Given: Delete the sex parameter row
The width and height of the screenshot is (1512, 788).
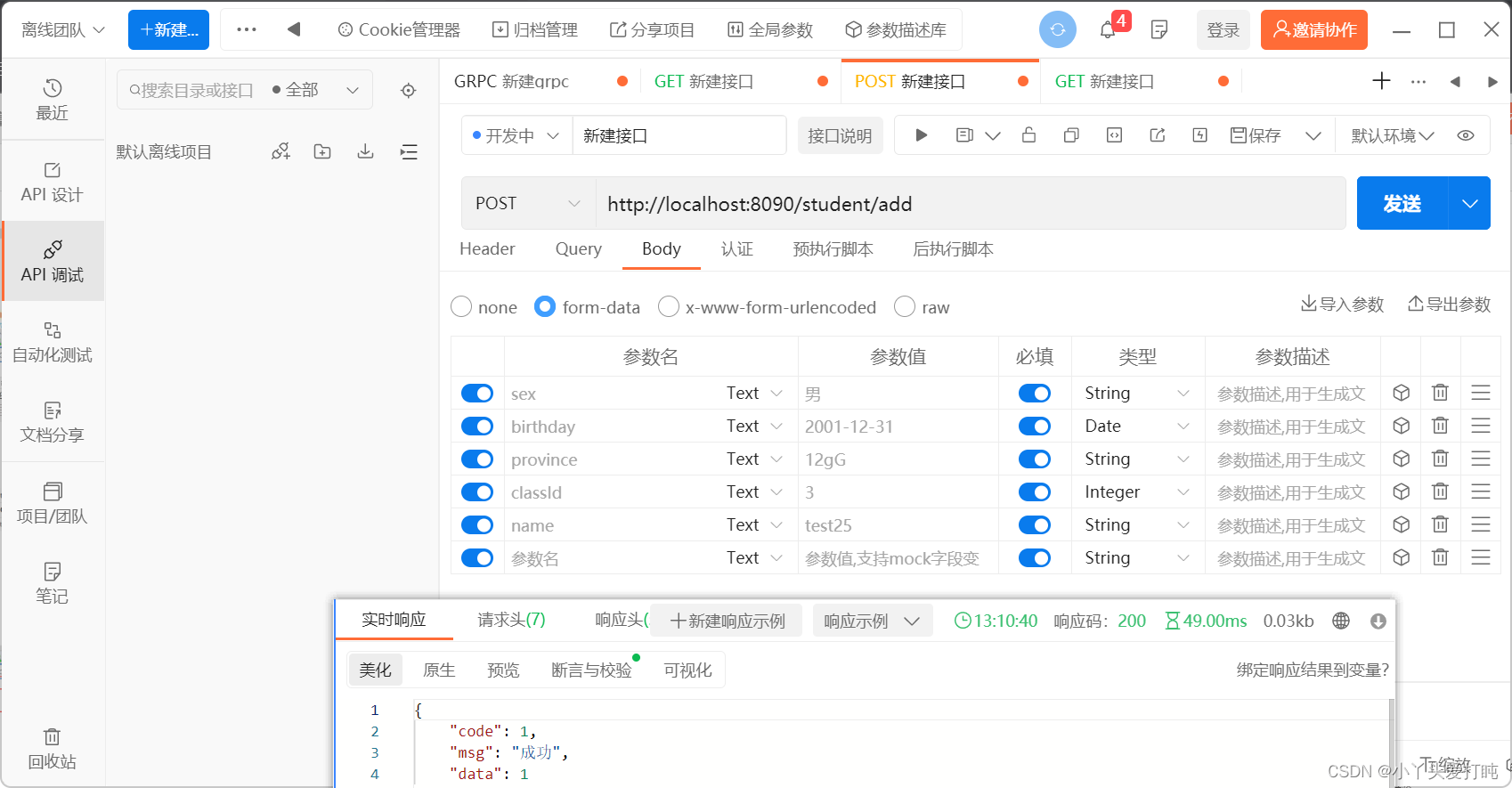Looking at the screenshot, I should tap(1440, 393).
